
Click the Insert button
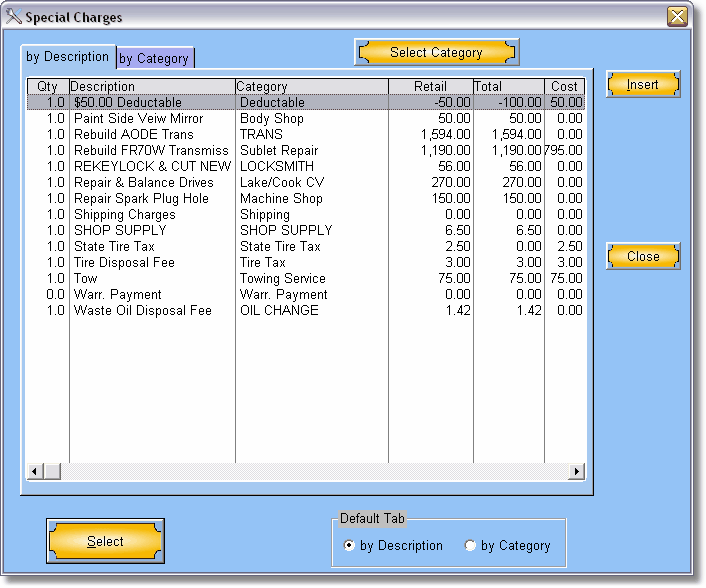[642, 85]
